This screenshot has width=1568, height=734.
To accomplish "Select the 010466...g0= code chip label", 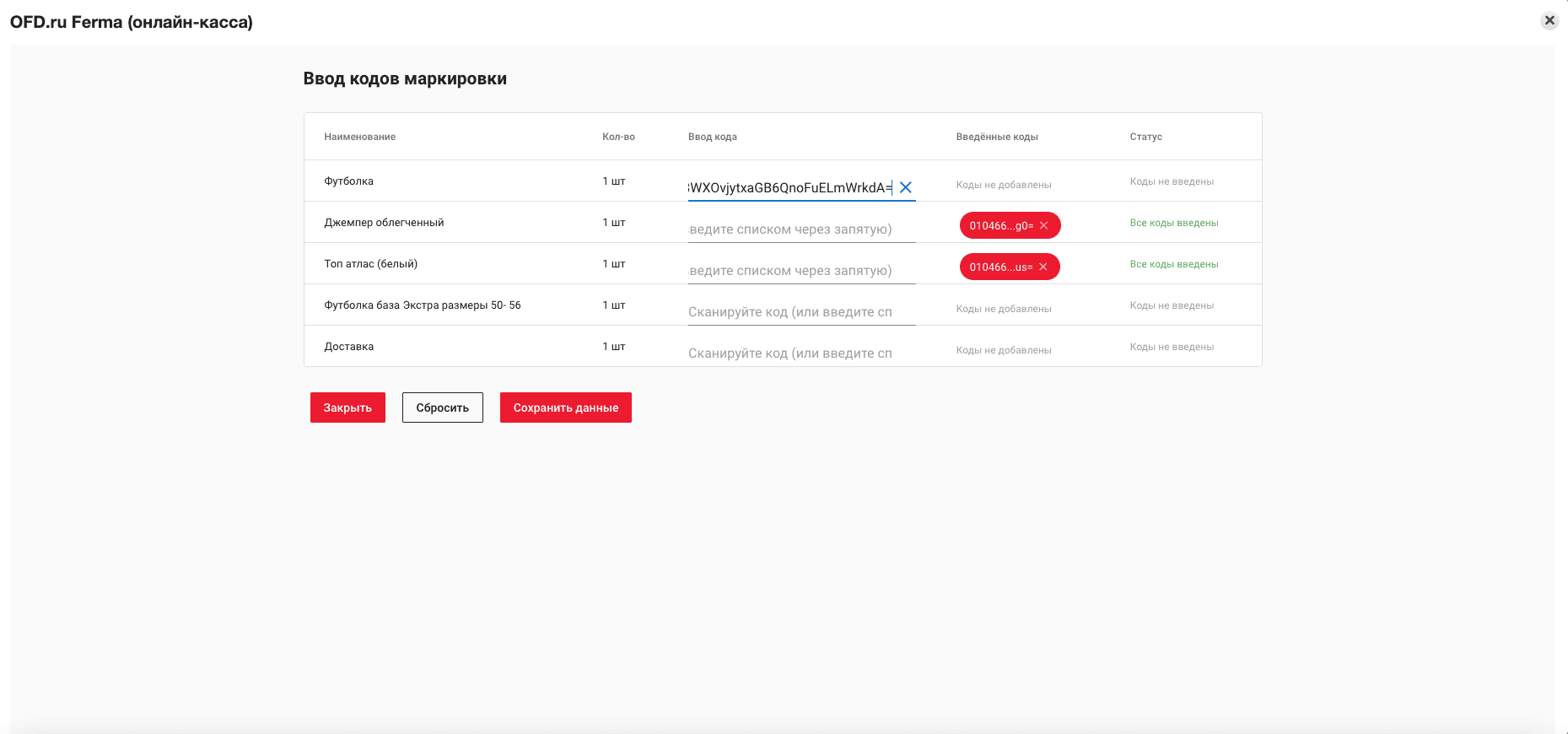I will pos(1001,225).
